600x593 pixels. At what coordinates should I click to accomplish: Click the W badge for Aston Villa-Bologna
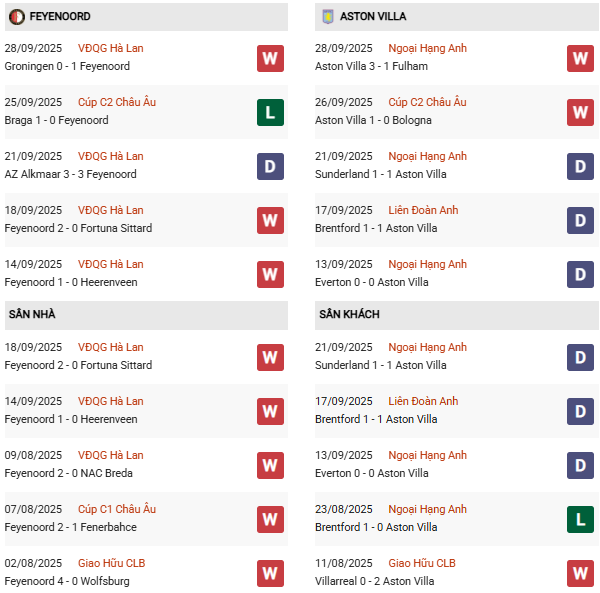580,112
